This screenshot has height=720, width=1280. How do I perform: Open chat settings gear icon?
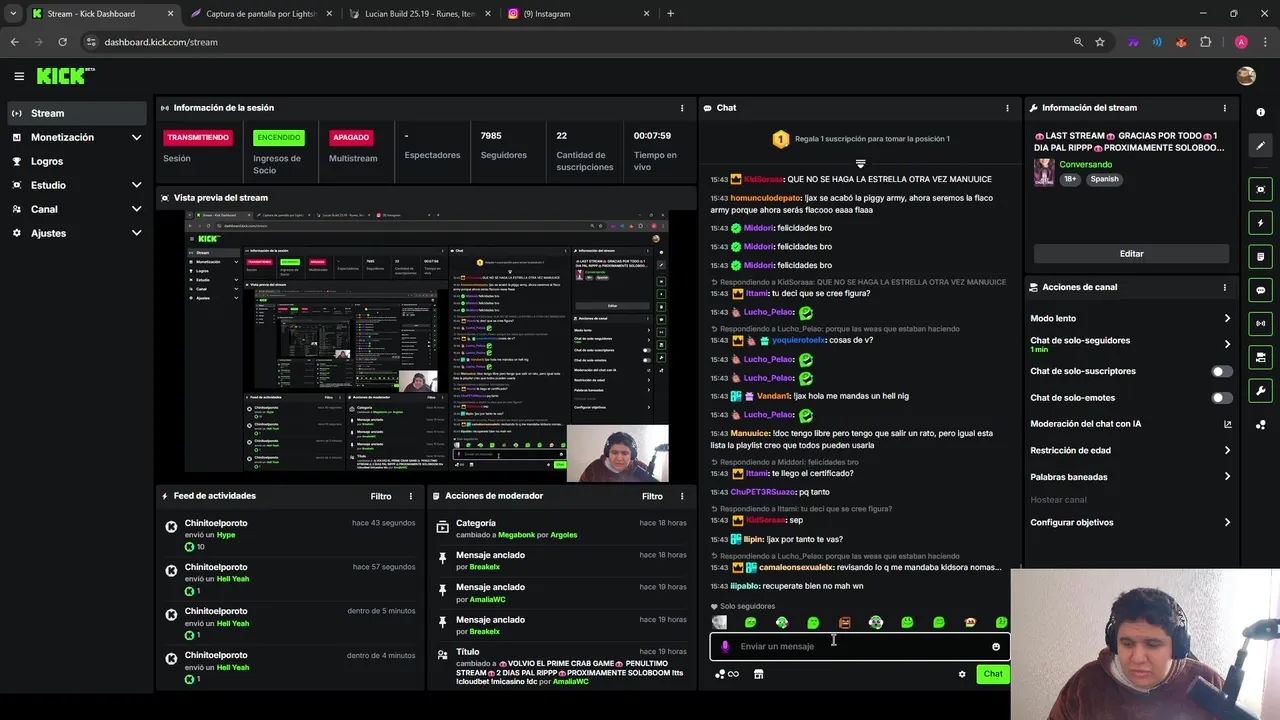tap(962, 674)
